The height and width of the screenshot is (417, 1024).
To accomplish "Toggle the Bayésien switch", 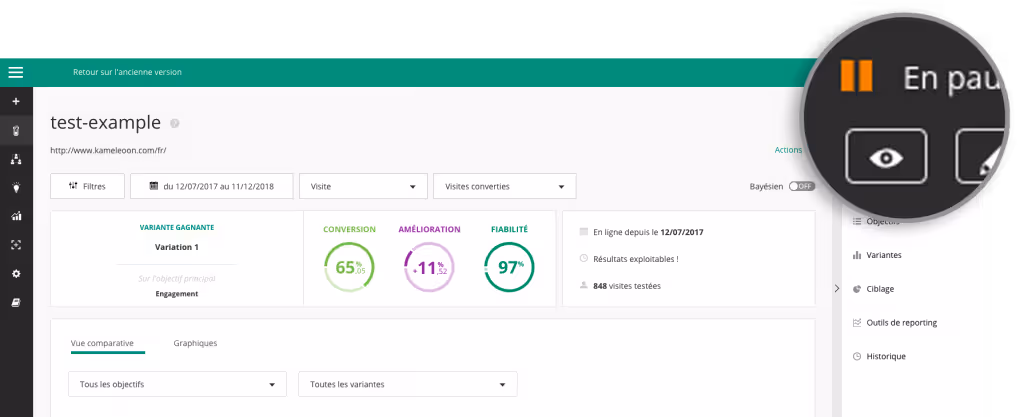I will (x=801, y=187).
